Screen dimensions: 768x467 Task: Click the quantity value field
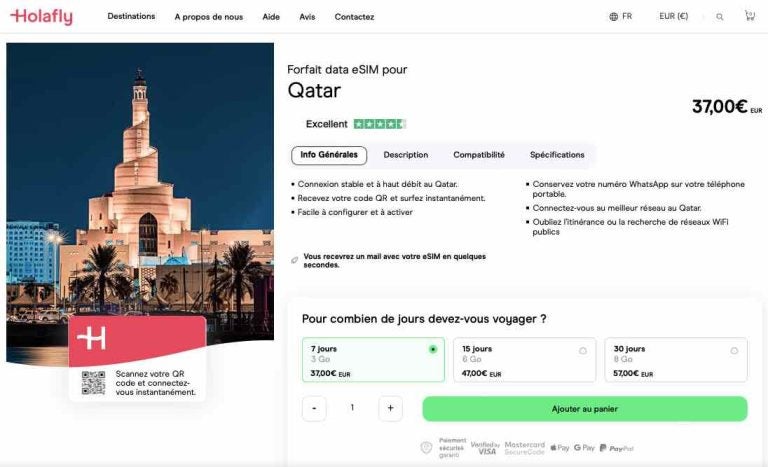click(x=352, y=408)
